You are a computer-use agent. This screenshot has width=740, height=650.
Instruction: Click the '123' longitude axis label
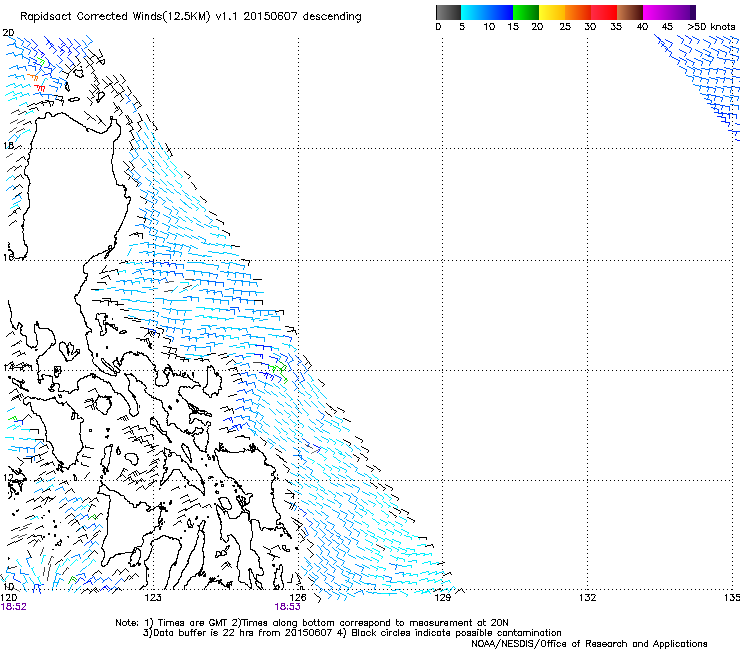point(153,598)
